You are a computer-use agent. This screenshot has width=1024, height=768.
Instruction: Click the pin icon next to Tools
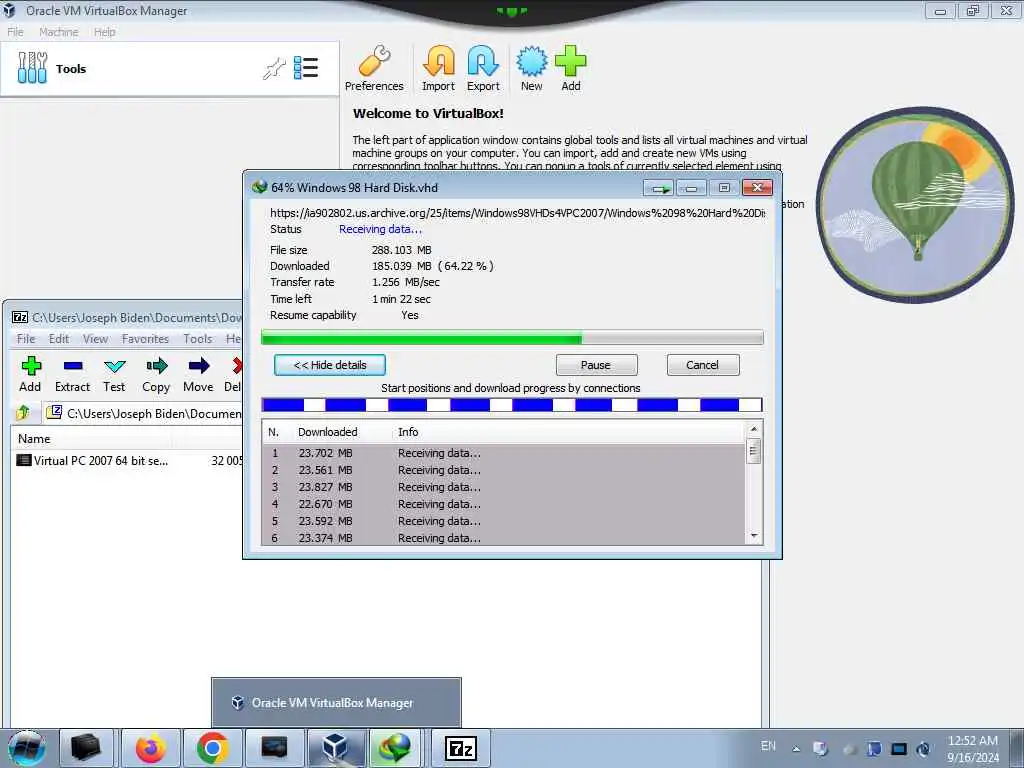tap(274, 69)
